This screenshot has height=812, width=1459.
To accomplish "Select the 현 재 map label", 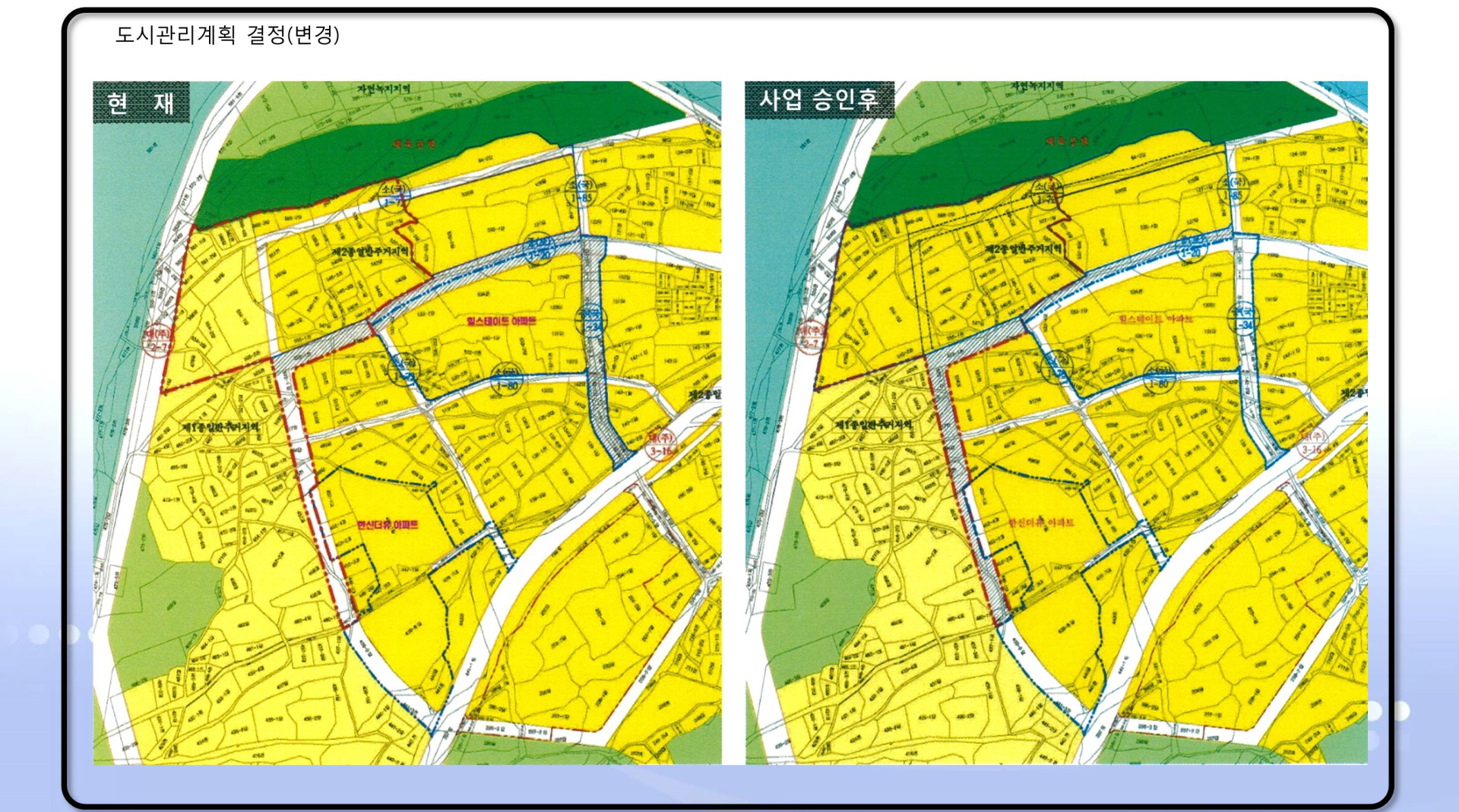I will coord(141,103).
